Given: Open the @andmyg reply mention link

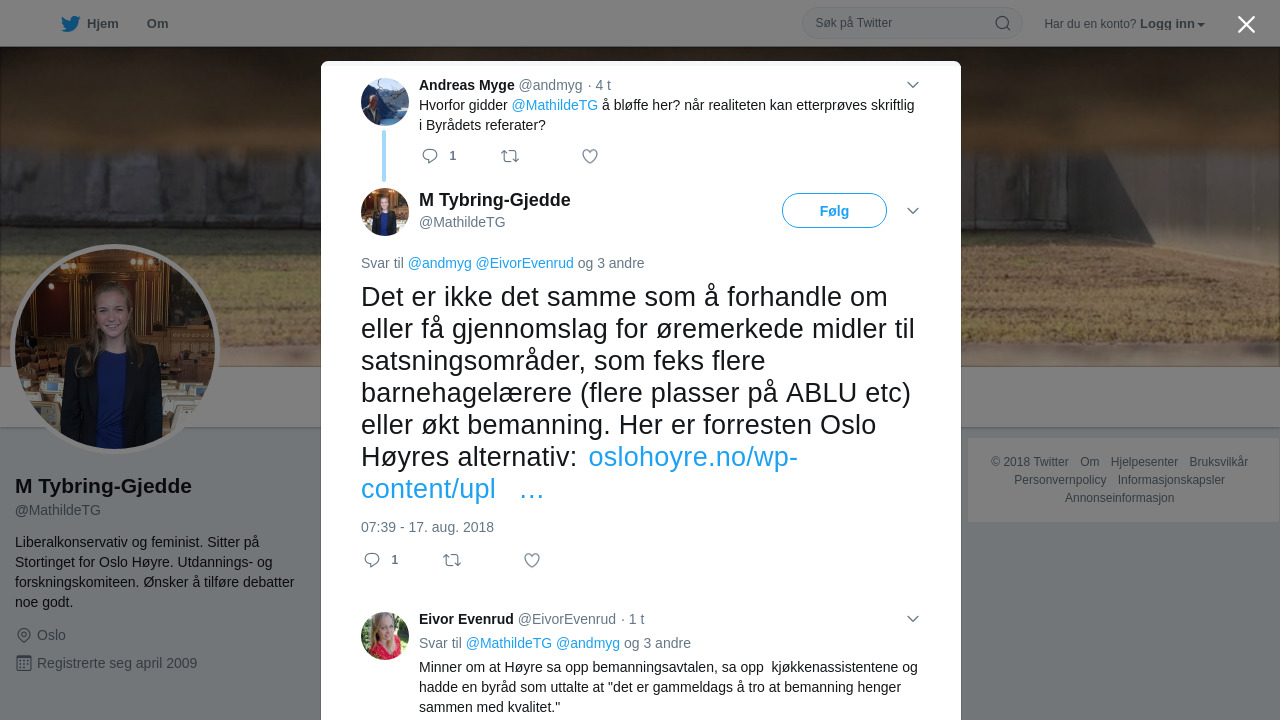Looking at the screenshot, I should click(x=440, y=263).
